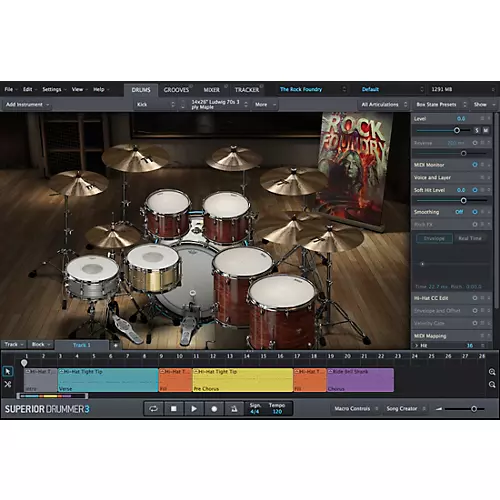Adjust the Soft Hit Level slider
500x500 pixels.
click(x=463, y=201)
